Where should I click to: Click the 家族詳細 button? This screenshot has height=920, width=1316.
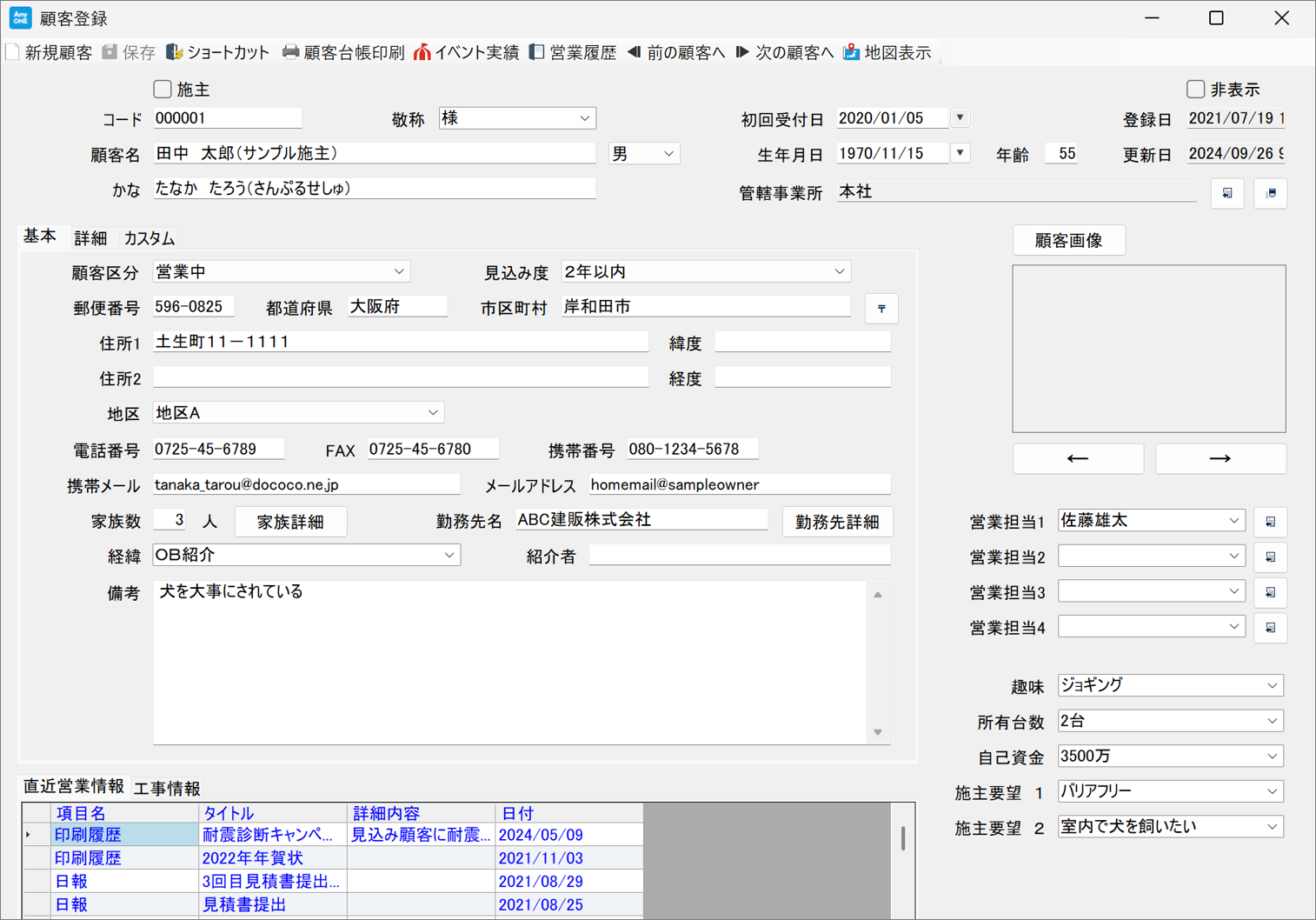[290, 522]
